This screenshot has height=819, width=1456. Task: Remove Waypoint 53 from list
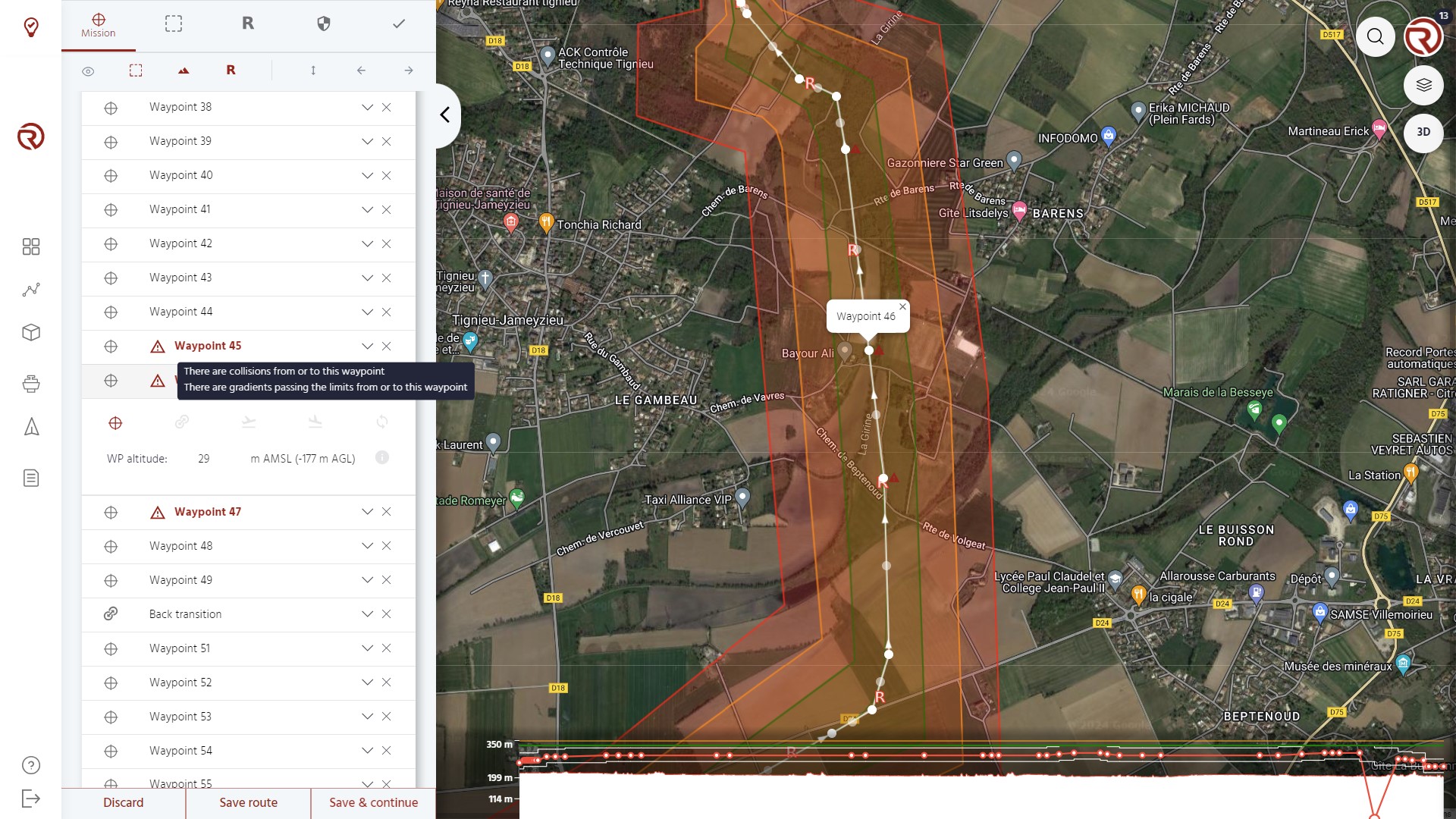tap(387, 717)
